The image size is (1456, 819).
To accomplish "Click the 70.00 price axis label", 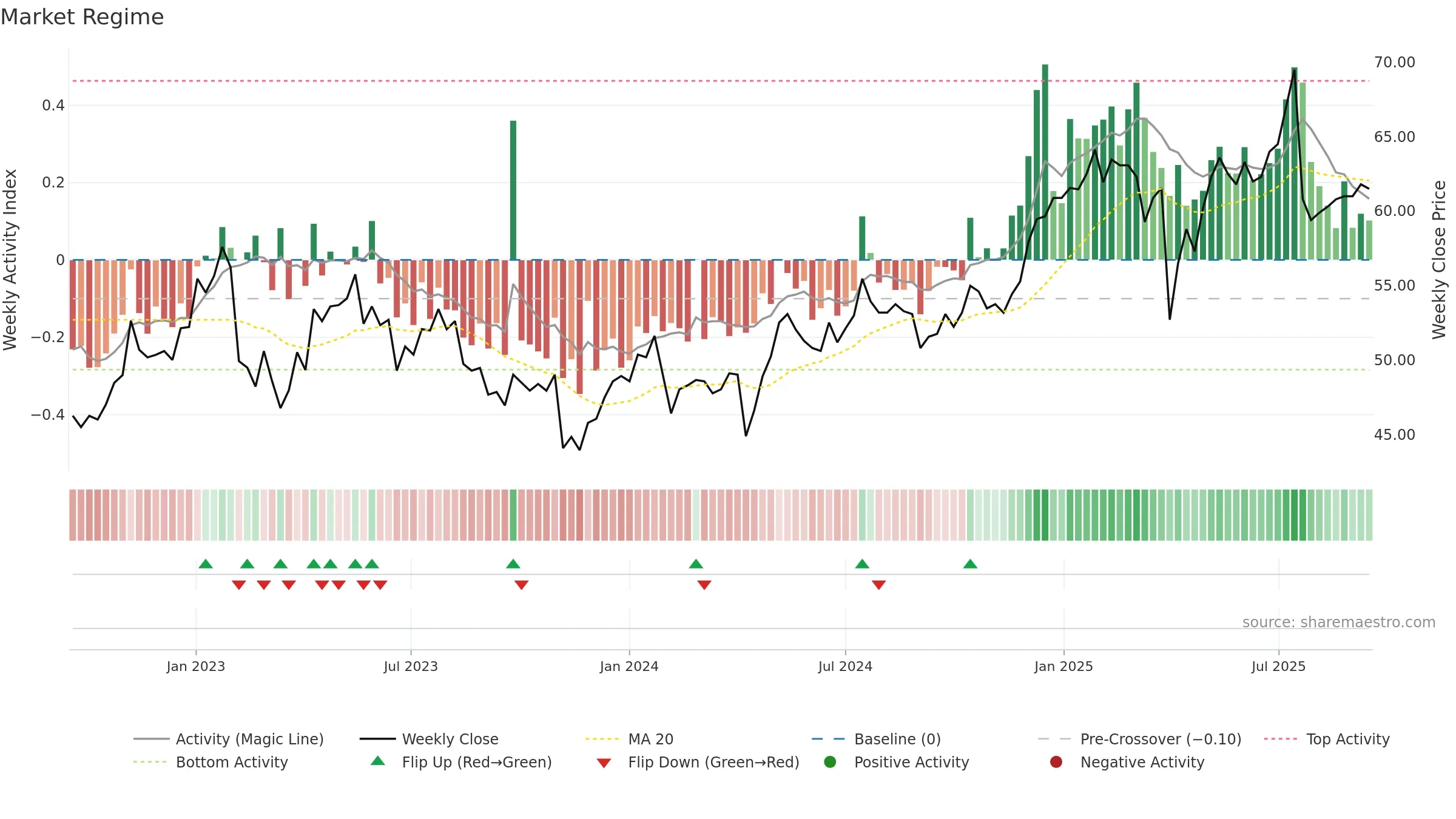I will pos(1394,62).
